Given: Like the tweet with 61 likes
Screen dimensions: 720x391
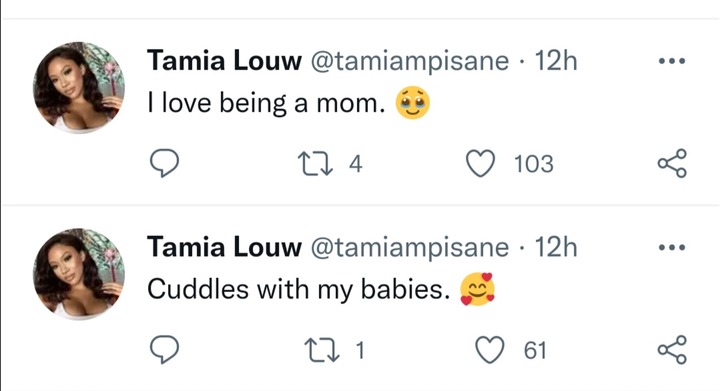Looking at the screenshot, I should (489, 350).
